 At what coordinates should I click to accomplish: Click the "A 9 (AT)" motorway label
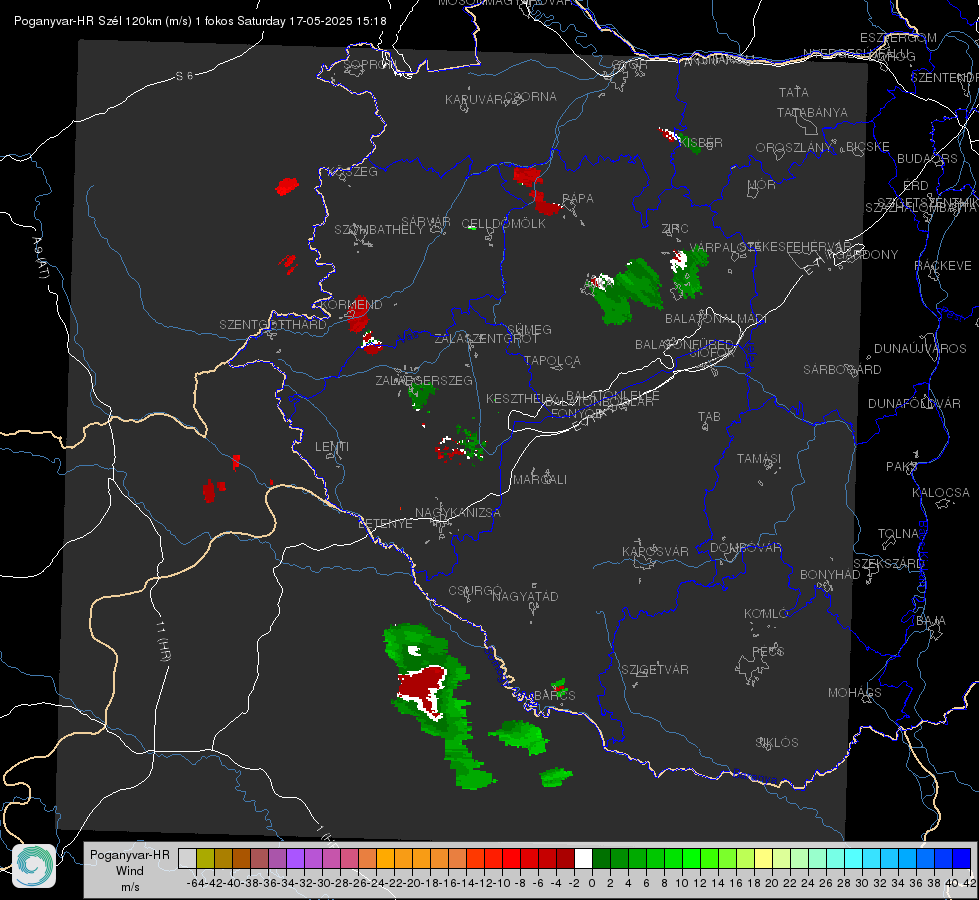[40, 257]
